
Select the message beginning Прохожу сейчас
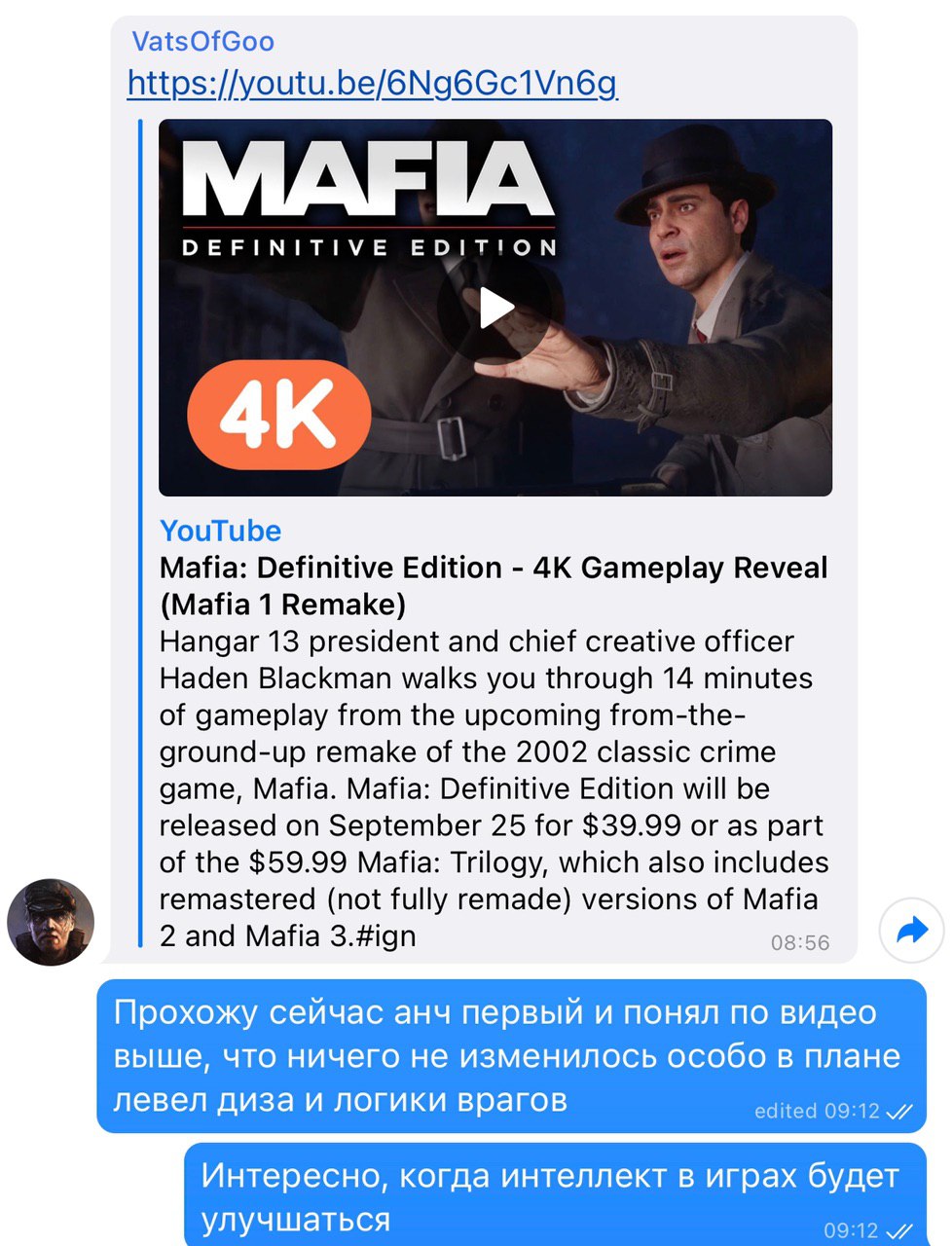pos(512,1056)
